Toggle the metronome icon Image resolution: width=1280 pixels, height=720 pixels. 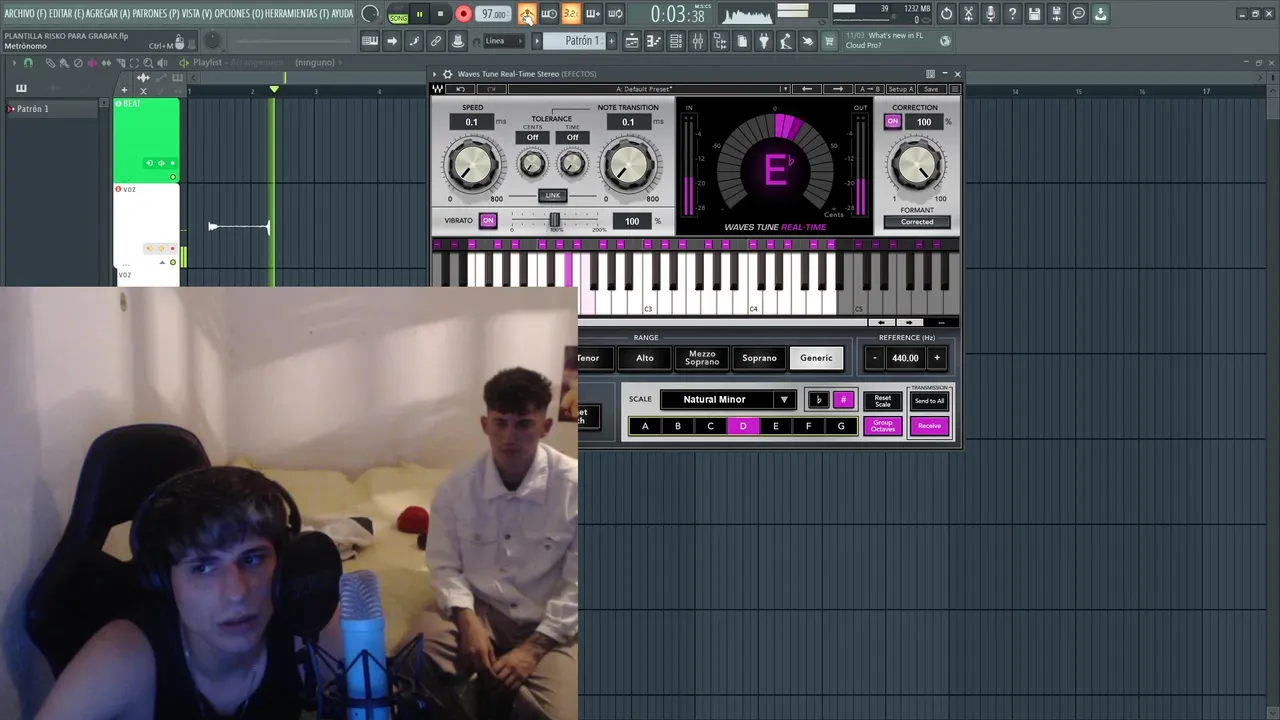pos(527,14)
